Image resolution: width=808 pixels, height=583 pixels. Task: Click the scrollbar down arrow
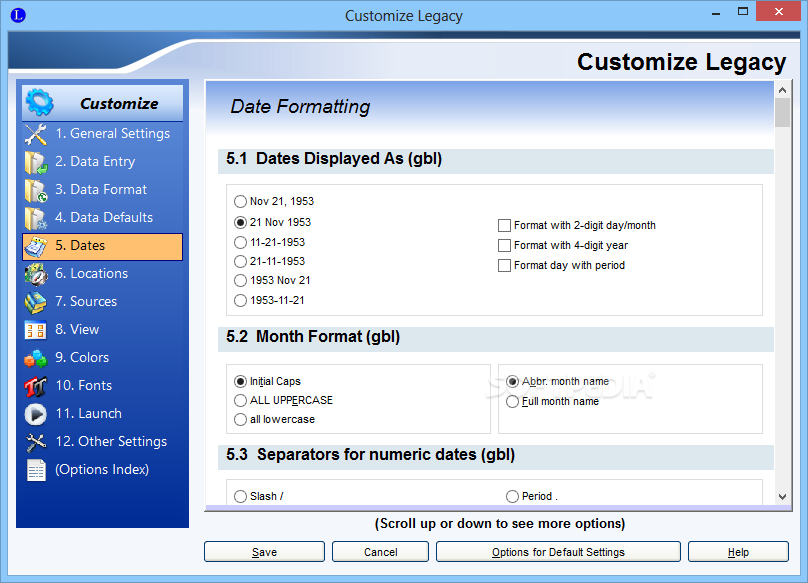click(782, 497)
